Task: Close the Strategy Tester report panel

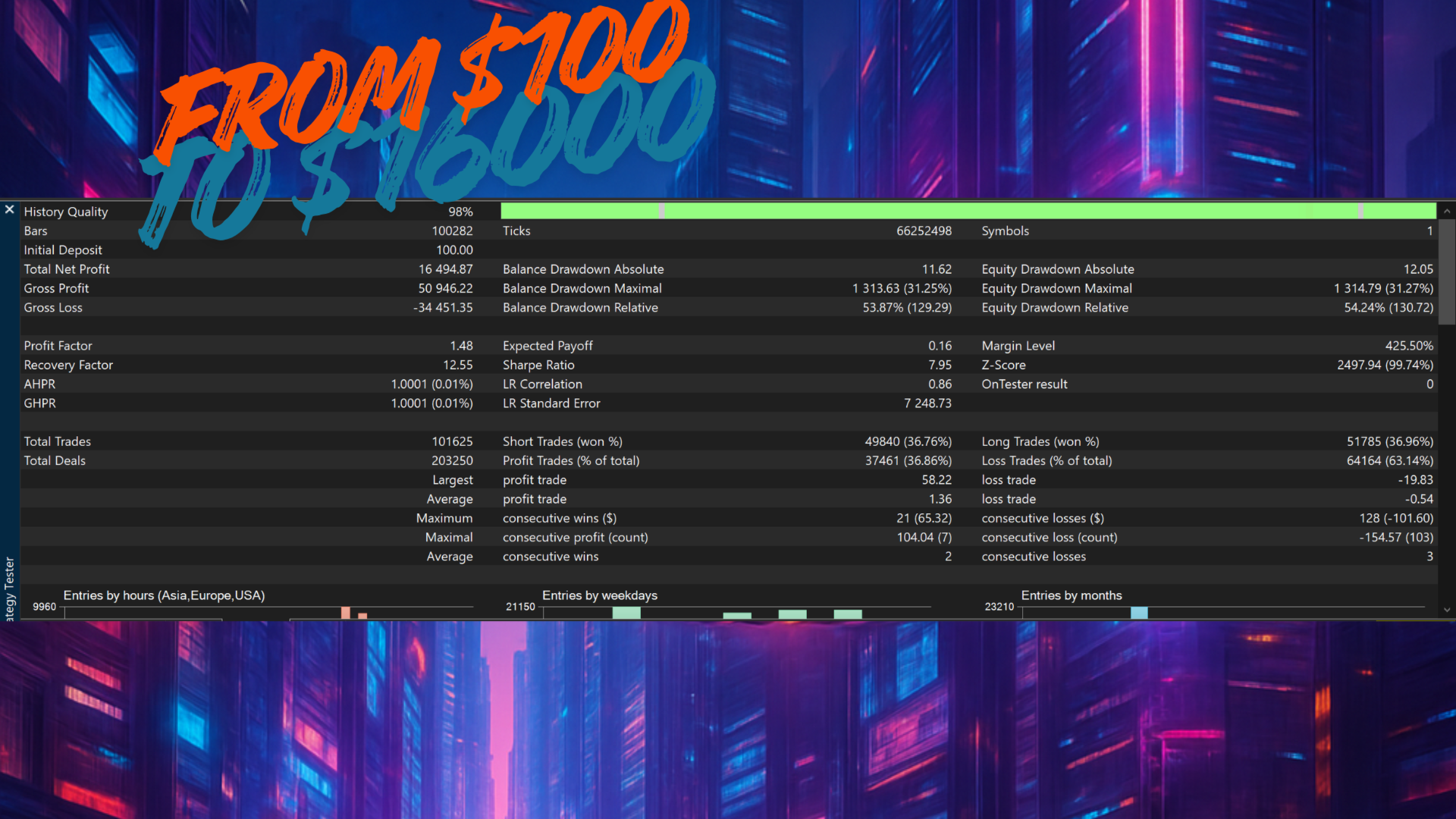Action: coord(9,209)
